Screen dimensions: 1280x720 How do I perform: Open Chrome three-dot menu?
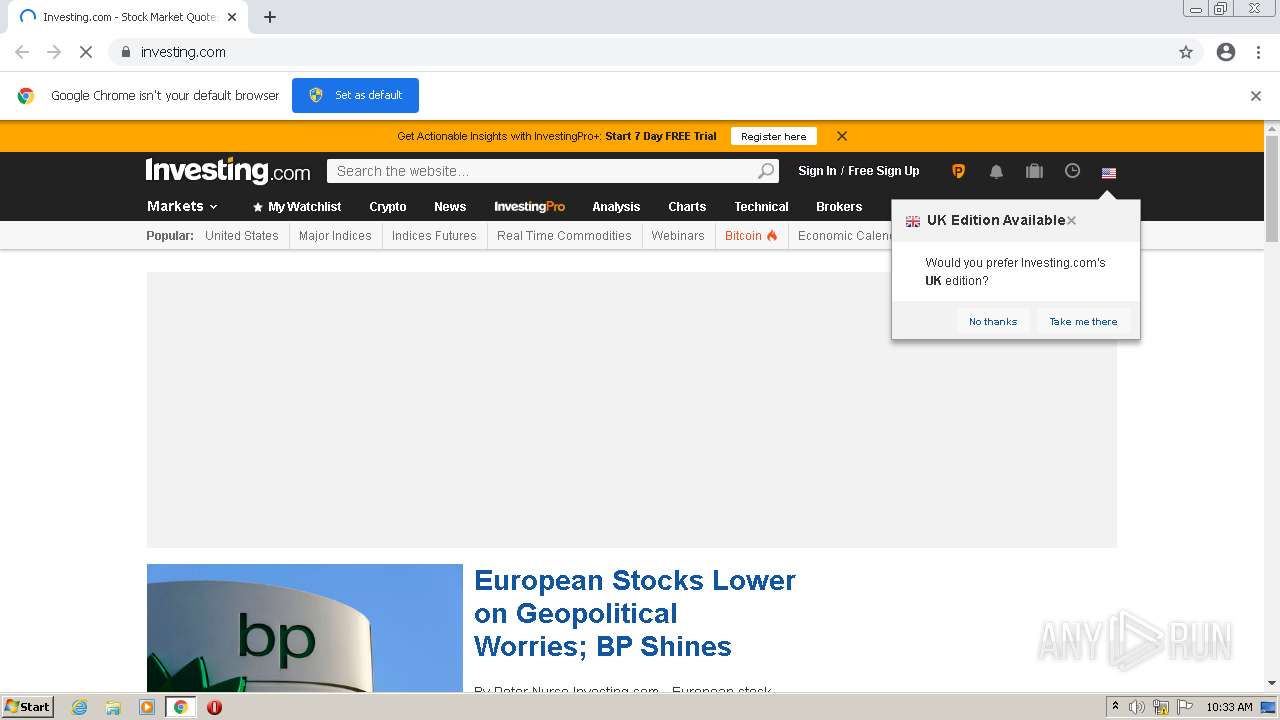[x=1259, y=52]
